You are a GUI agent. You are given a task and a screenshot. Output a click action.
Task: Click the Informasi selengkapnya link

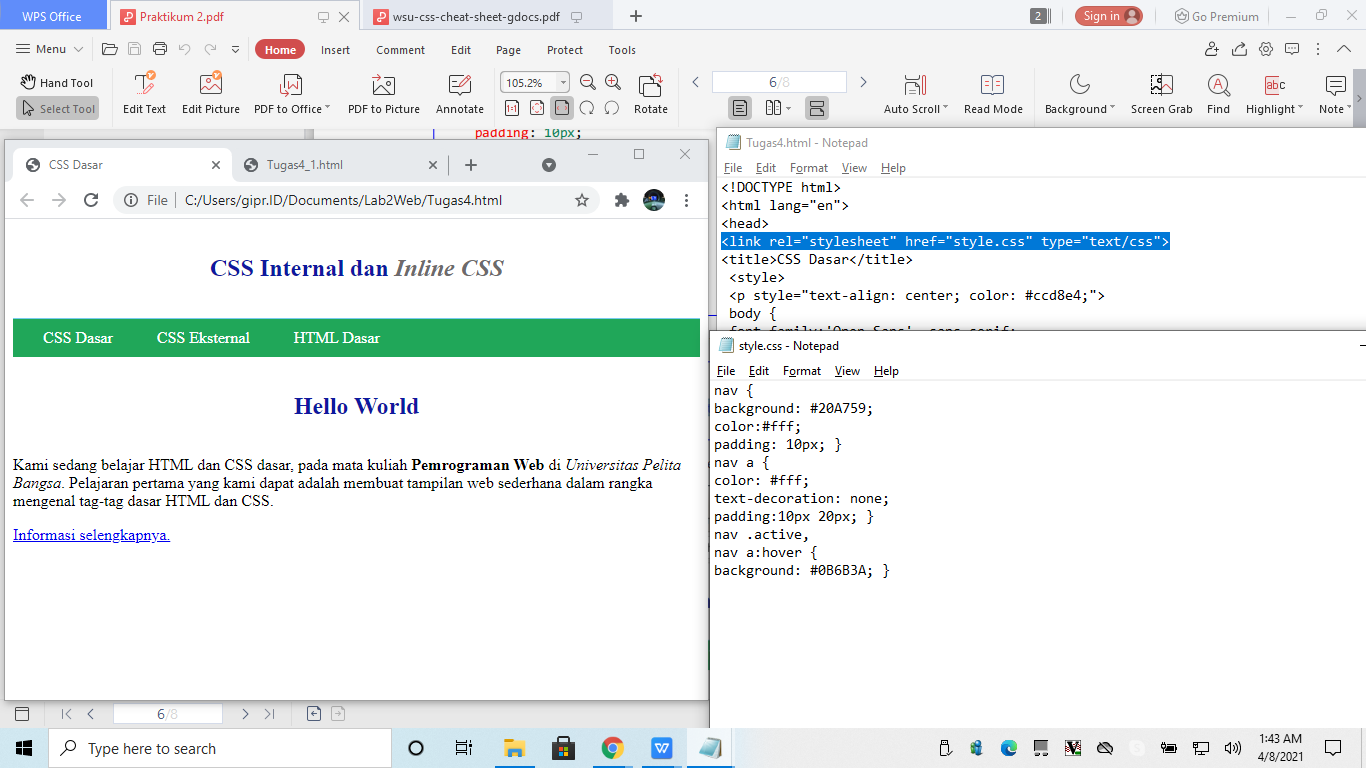pos(90,535)
